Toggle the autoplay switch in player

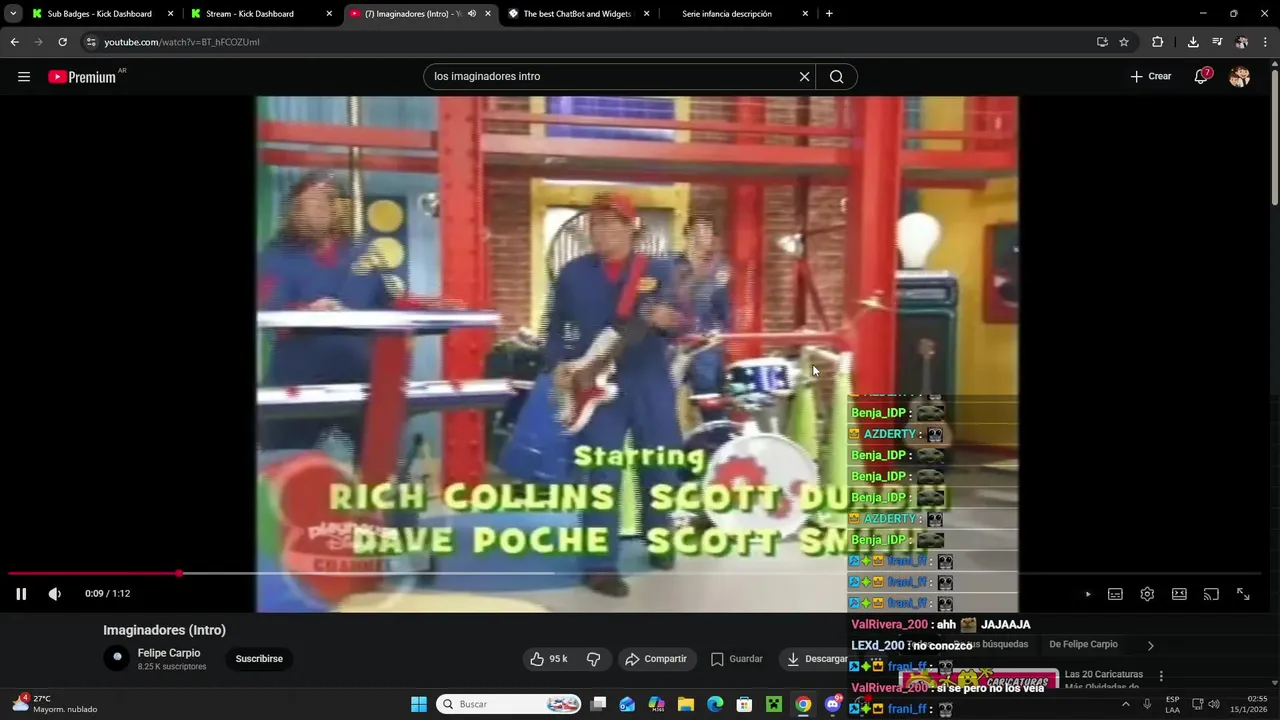pyautogui.click(x=1086, y=594)
